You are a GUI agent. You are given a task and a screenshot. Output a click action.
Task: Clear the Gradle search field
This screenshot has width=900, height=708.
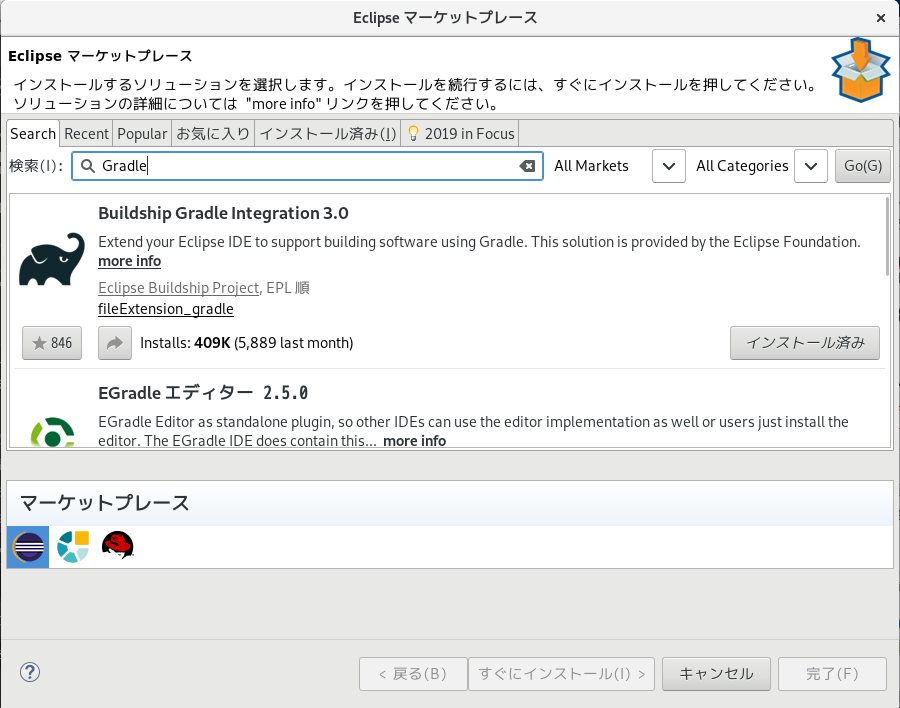(x=527, y=166)
